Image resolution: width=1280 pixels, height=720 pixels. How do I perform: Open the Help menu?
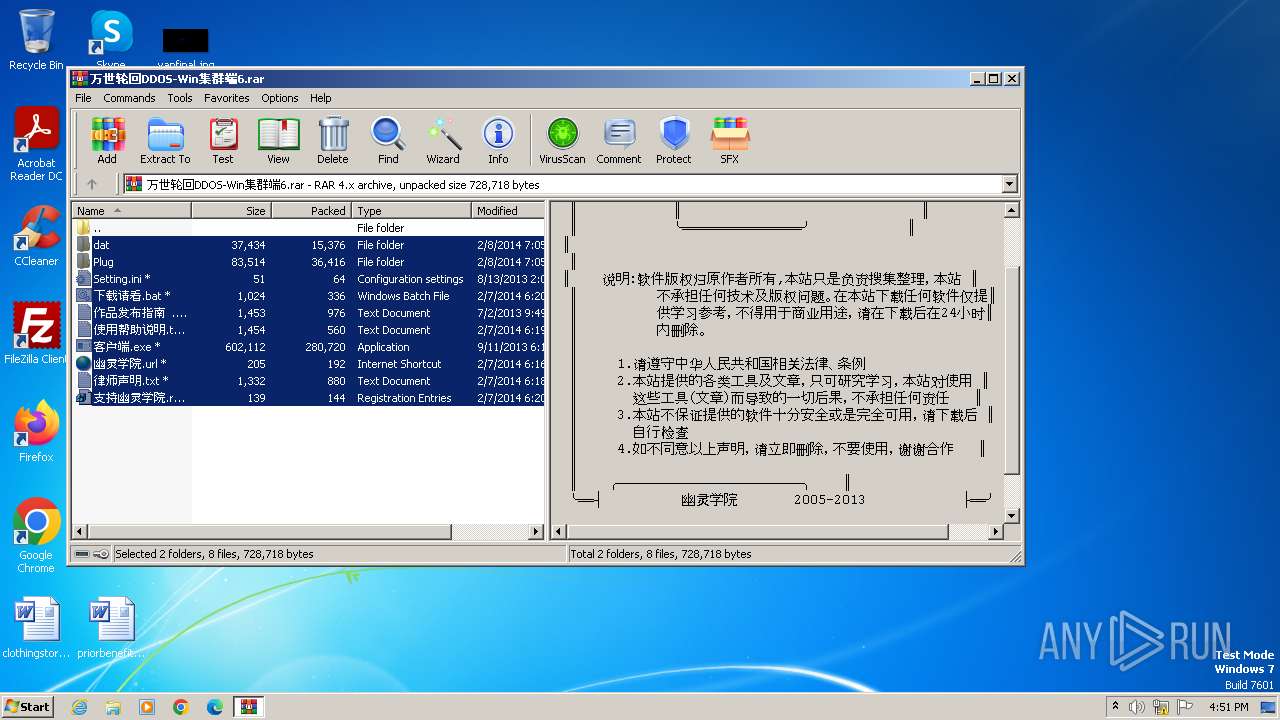click(321, 98)
